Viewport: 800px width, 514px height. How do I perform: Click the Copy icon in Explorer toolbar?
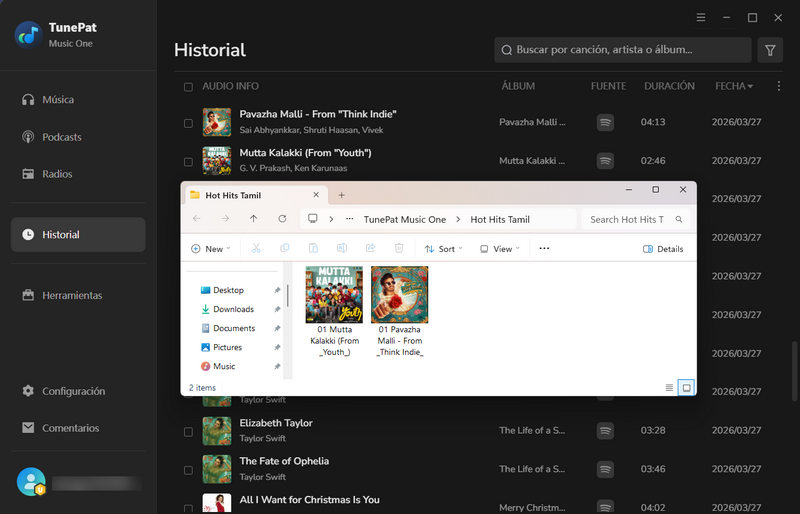coord(285,249)
